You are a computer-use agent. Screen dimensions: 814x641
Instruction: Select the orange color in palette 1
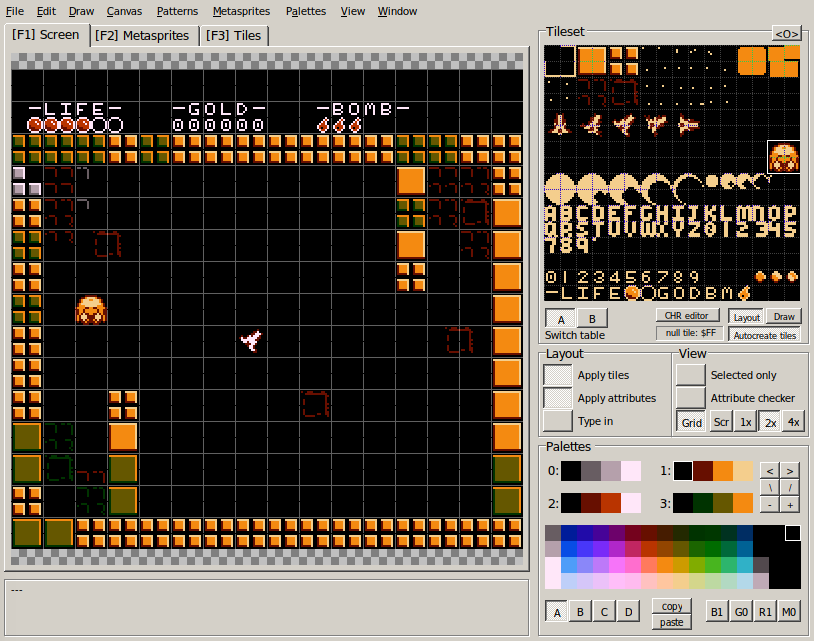(x=723, y=471)
